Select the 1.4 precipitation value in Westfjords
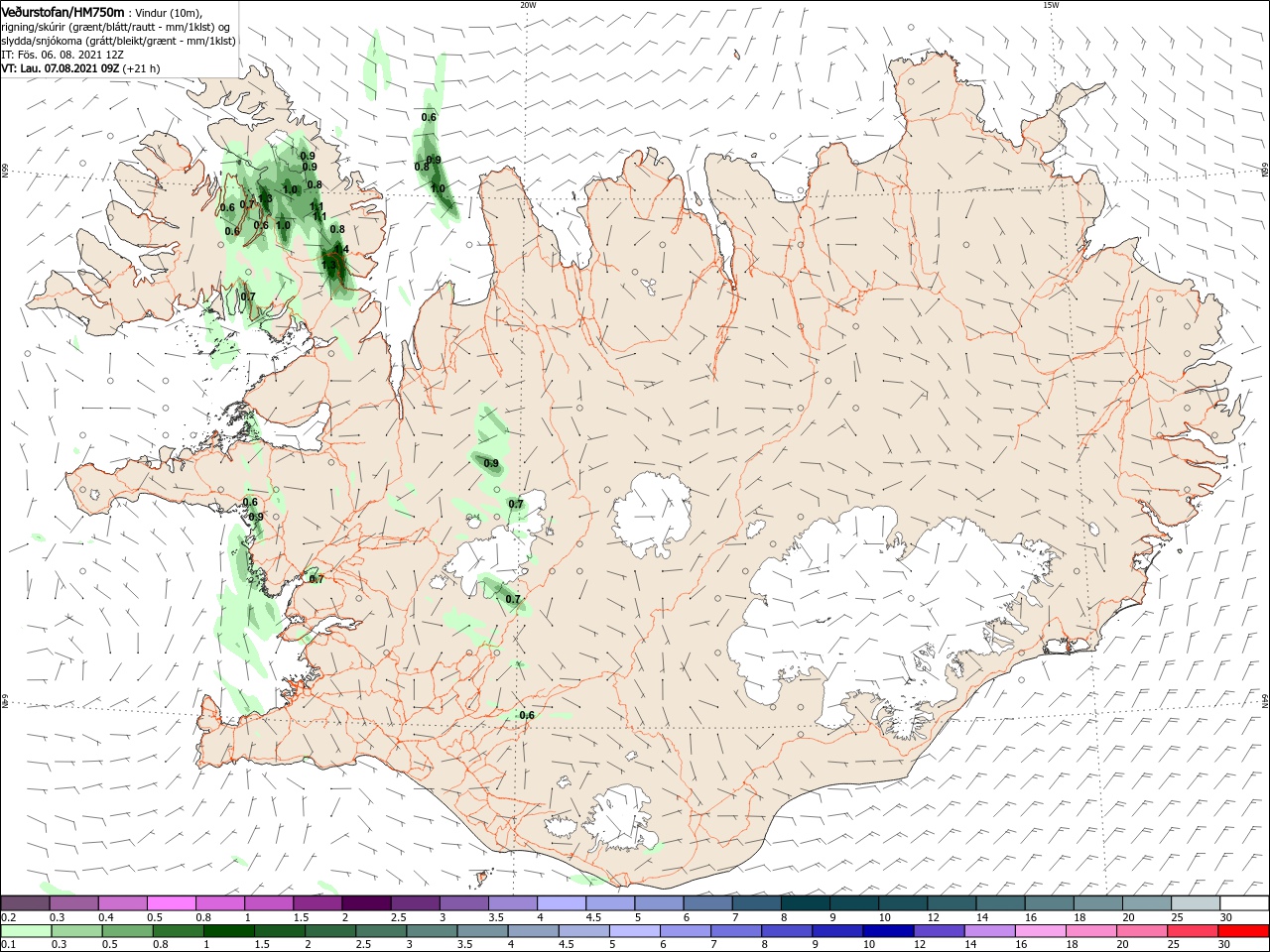The image size is (1270, 952). 340,249
